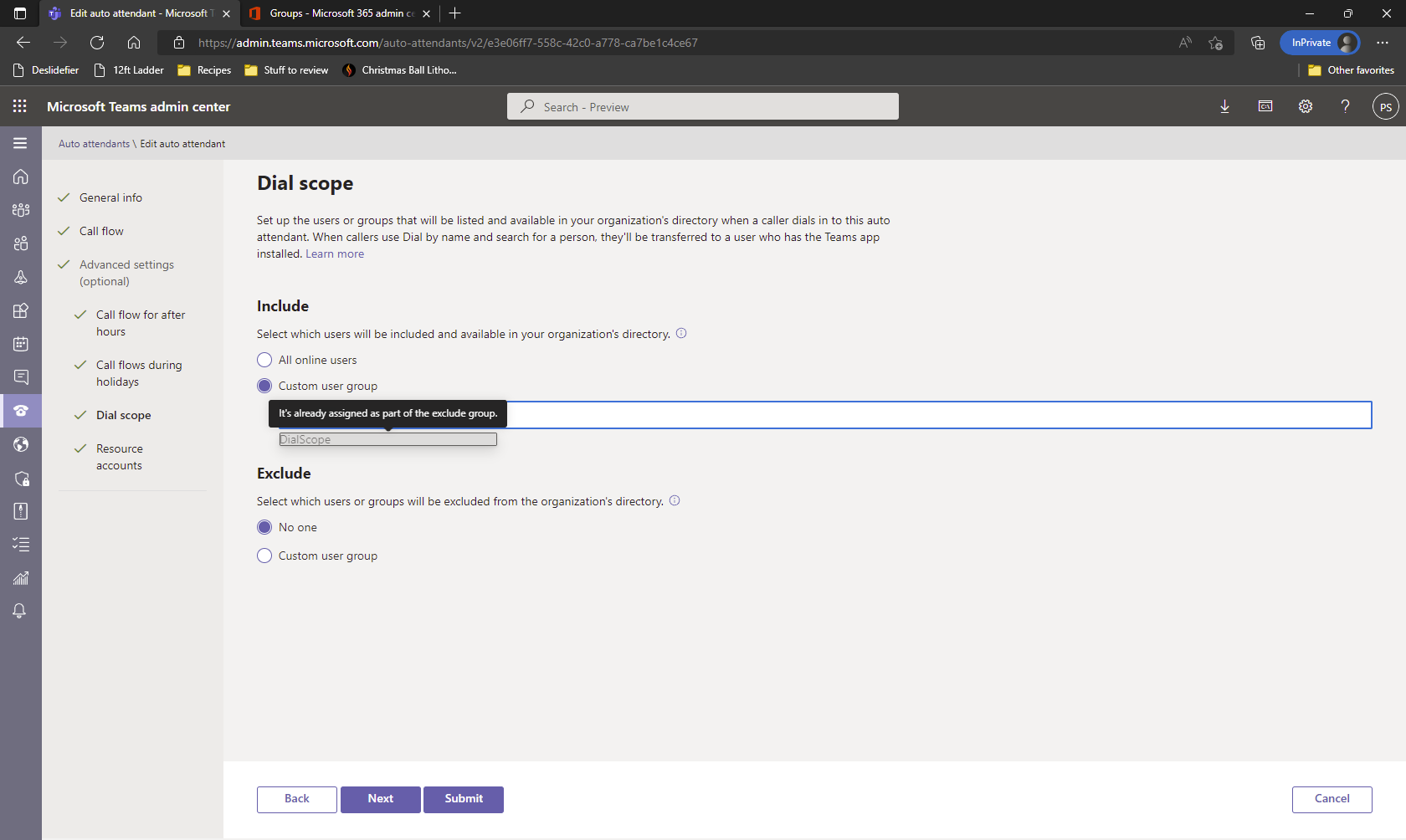Show the Exclude section info tooltip icon
This screenshot has height=840, width=1406.
click(675, 500)
